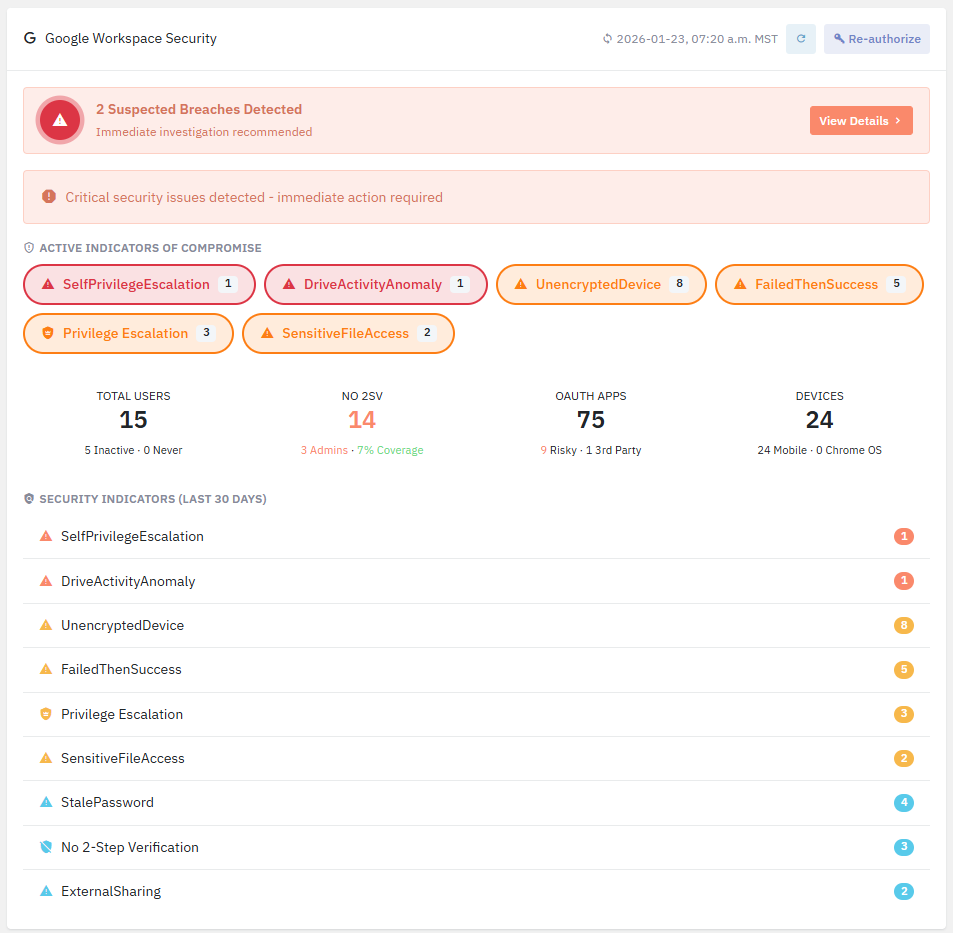Select the DriveActivityAnomaly indicator chip
This screenshot has height=933, width=953.
[x=375, y=284]
